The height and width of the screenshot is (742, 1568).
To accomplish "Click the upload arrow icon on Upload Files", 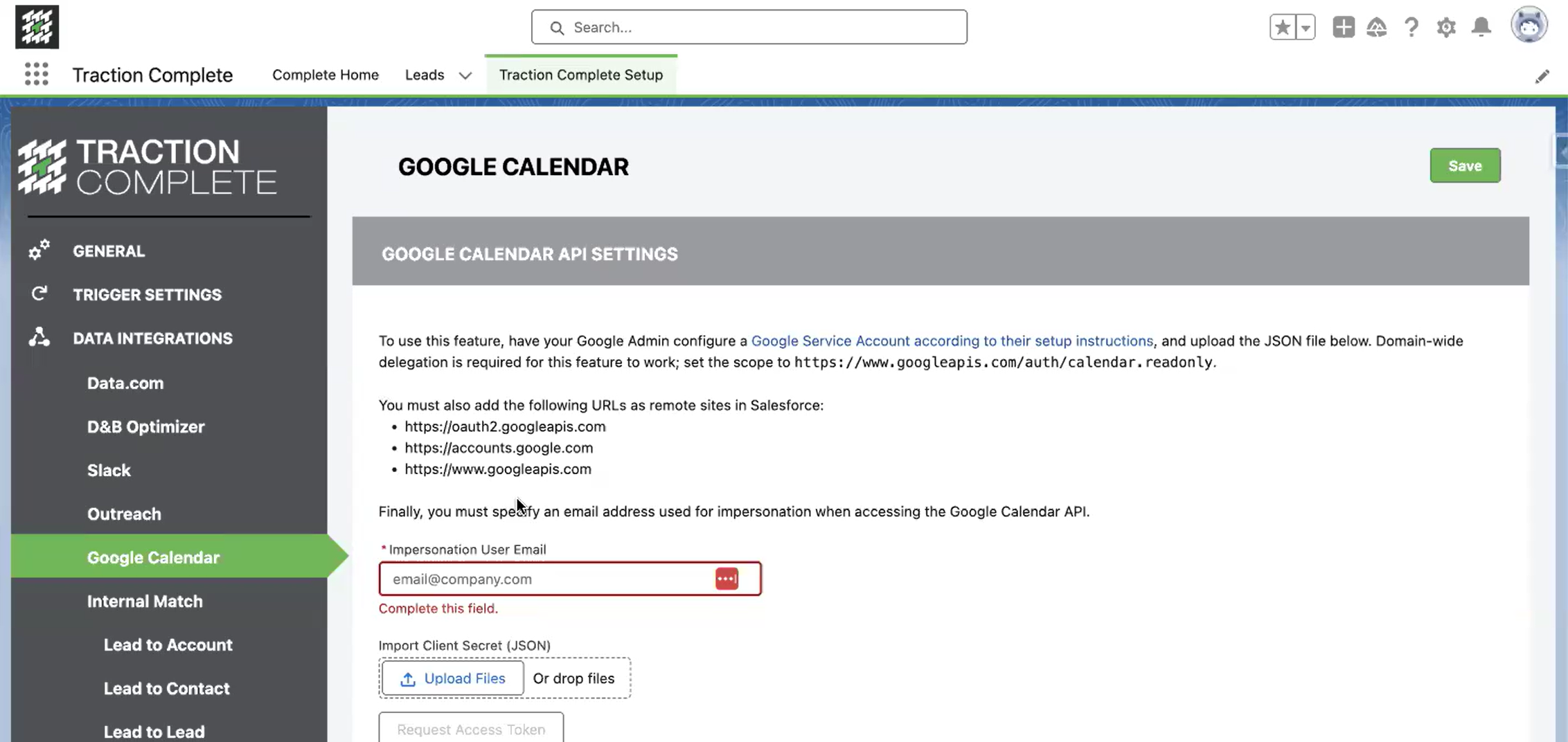I will 408,679.
